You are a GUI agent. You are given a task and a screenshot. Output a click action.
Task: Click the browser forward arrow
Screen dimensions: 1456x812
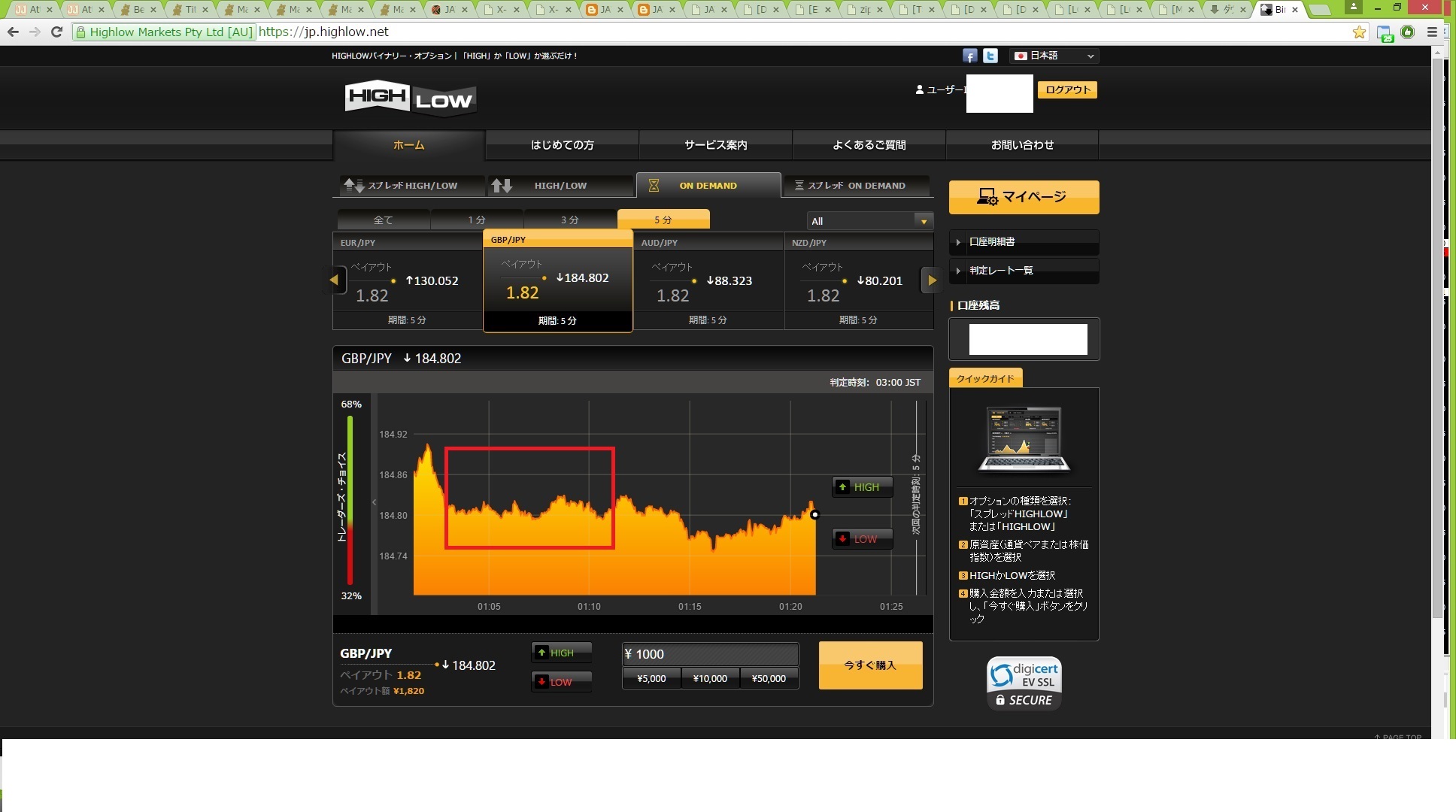click(x=35, y=32)
